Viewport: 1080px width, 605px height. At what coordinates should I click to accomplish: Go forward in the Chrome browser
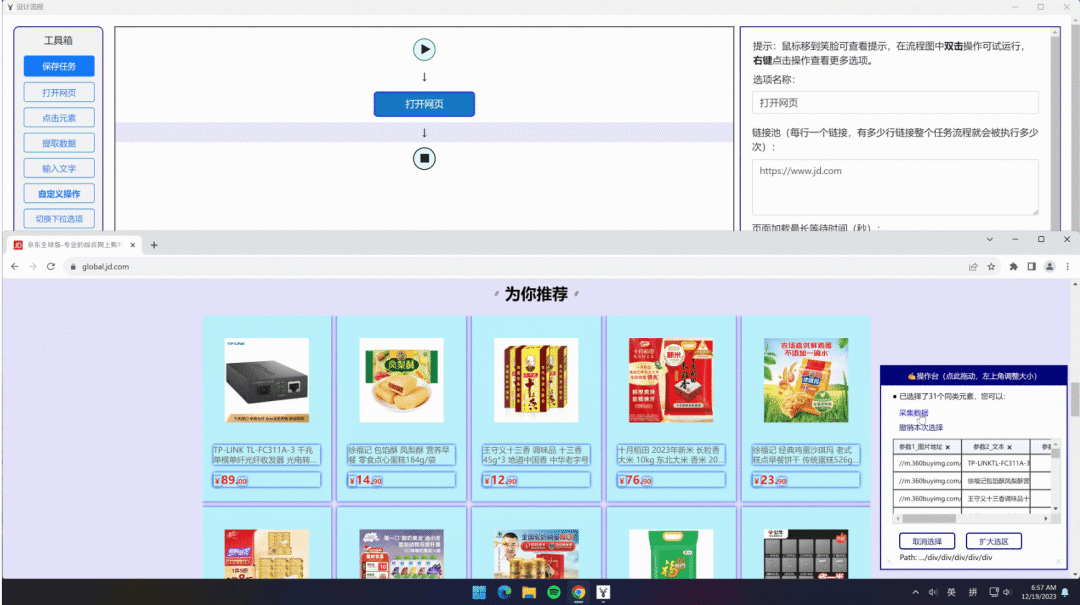click(x=32, y=267)
